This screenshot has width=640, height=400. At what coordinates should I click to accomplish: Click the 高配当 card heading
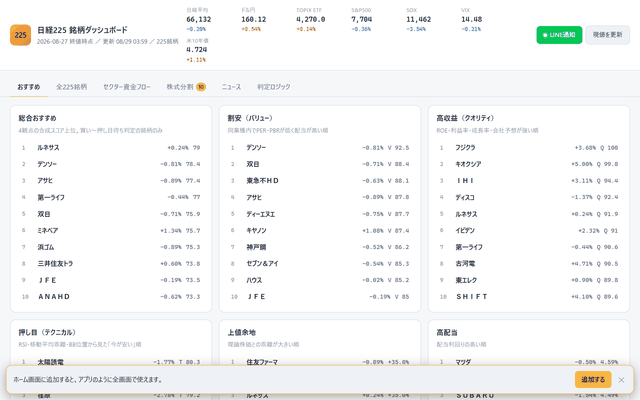click(447, 333)
